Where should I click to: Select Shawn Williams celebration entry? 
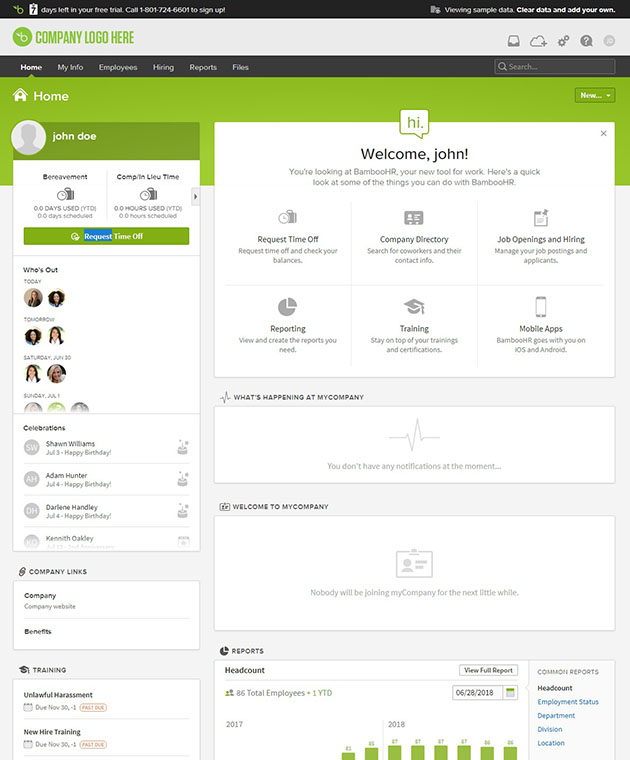[x=106, y=448]
